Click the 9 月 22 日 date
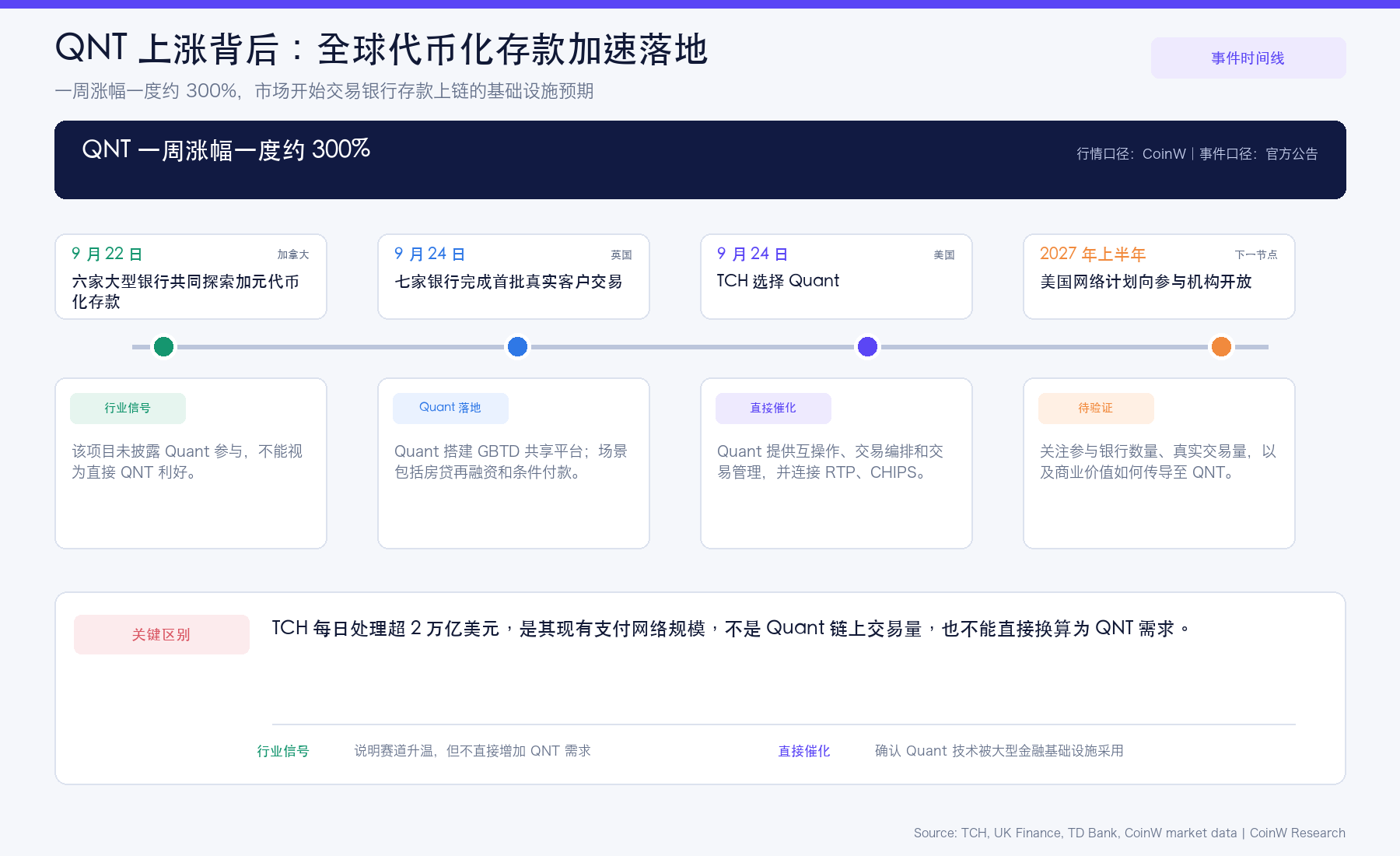The width and height of the screenshot is (1400, 856). point(107,254)
